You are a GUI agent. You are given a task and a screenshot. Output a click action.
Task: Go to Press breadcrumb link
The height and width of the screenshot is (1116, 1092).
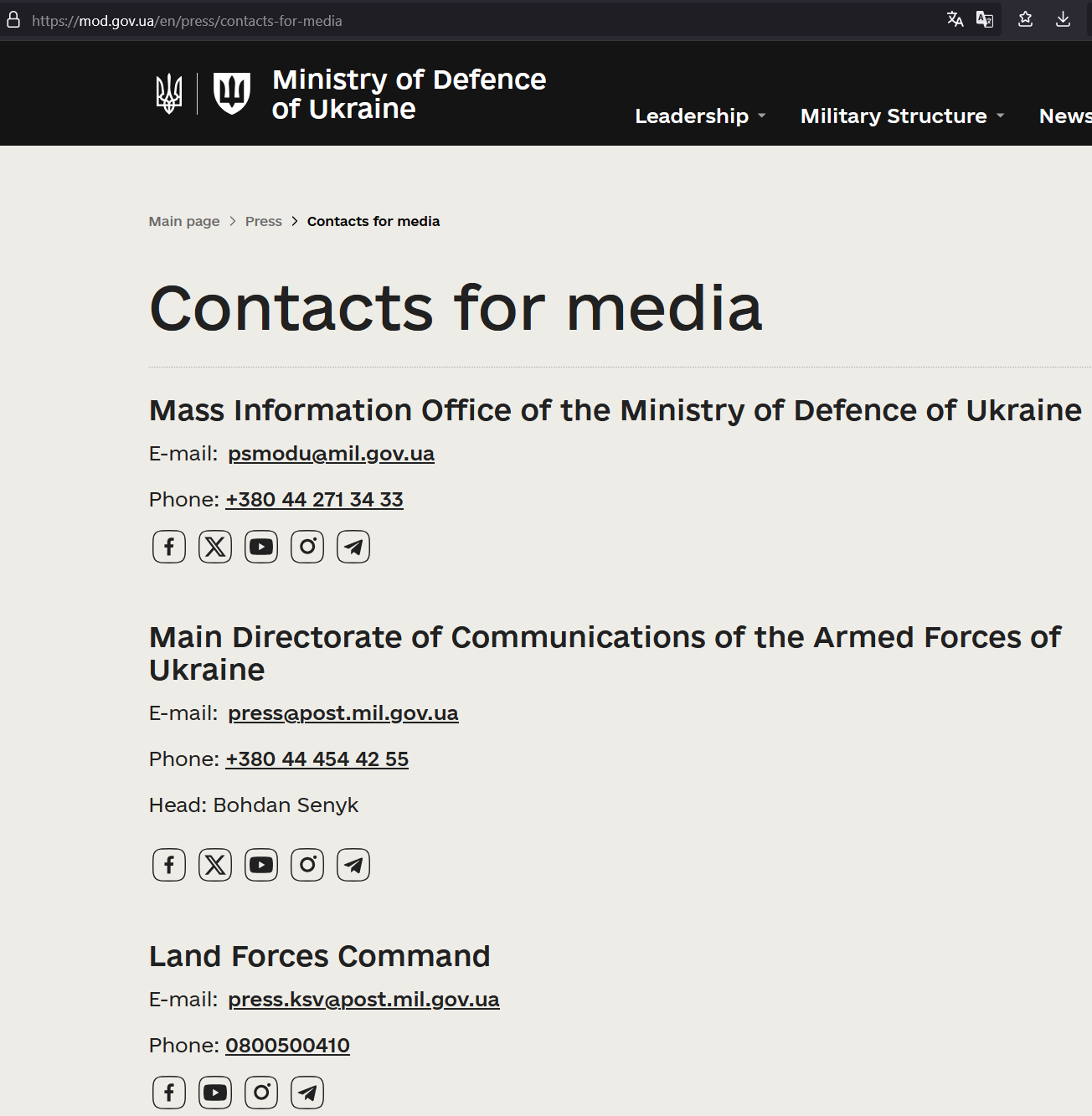(x=264, y=221)
